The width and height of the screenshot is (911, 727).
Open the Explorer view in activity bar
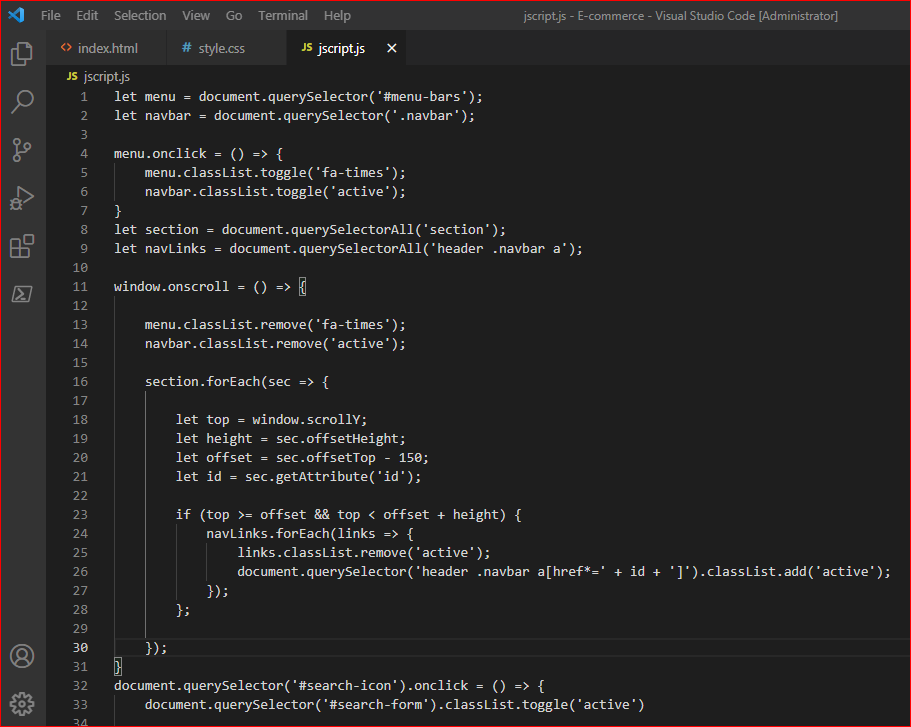[22, 53]
